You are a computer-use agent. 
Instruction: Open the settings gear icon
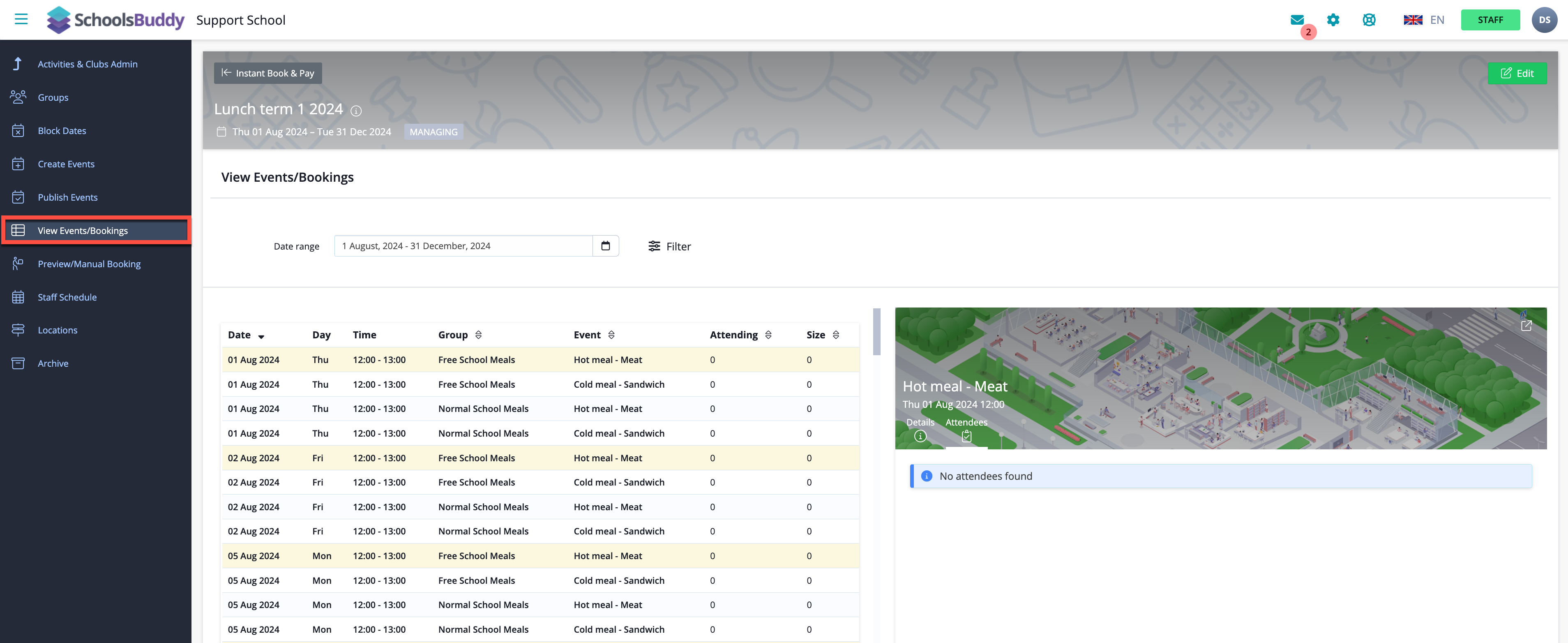point(1333,20)
